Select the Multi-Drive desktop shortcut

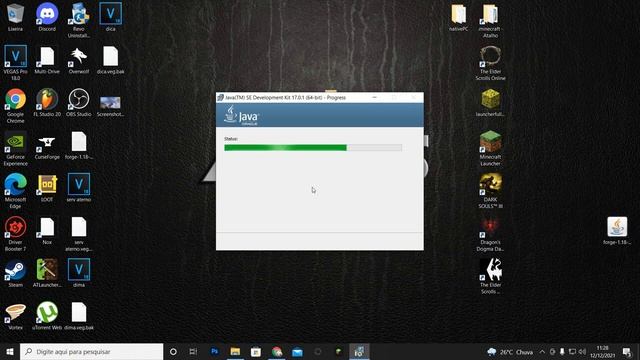click(x=47, y=60)
